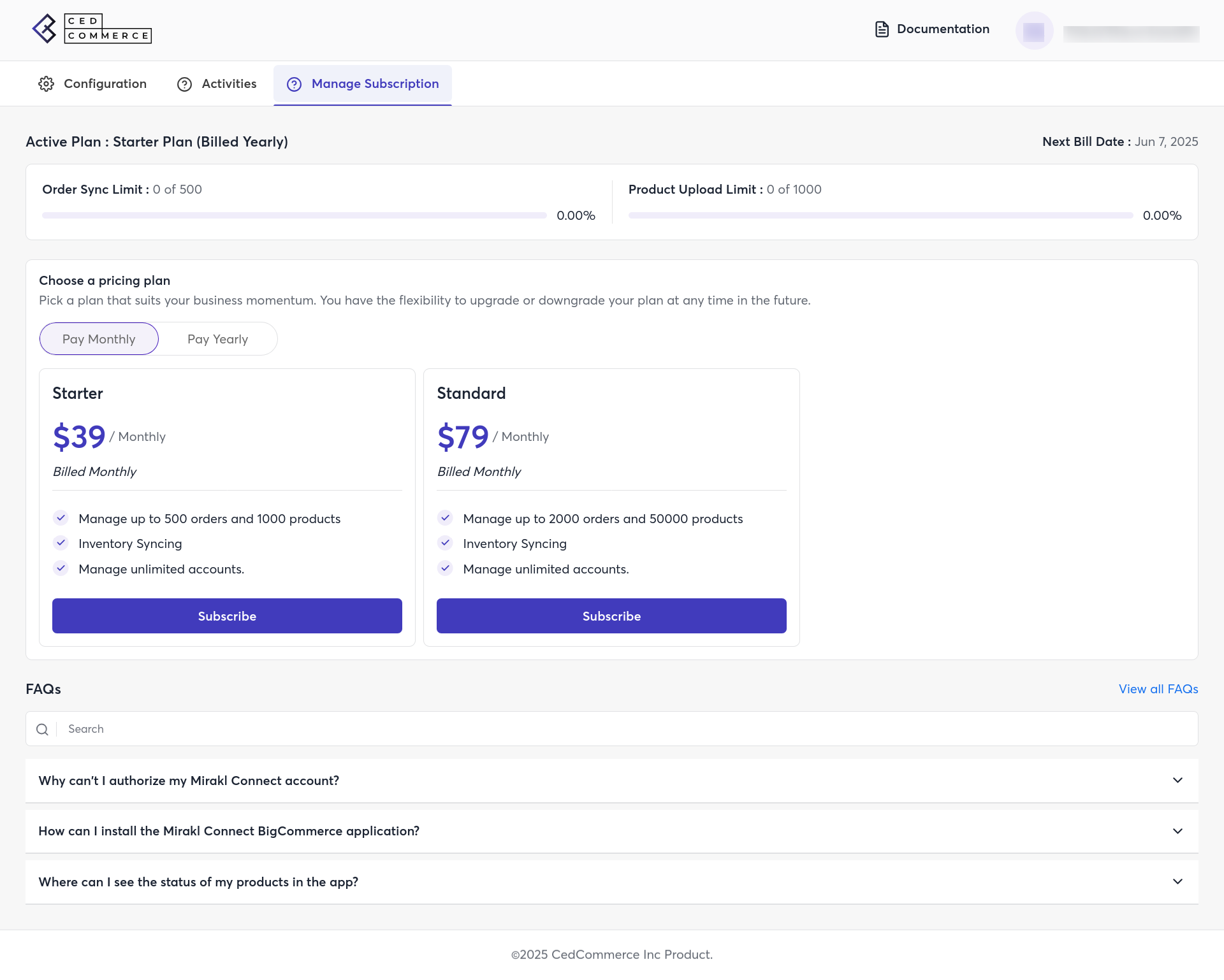Focus the FAQ Search input field
This screenshot has height=980, width=1224.
point(612,729)
